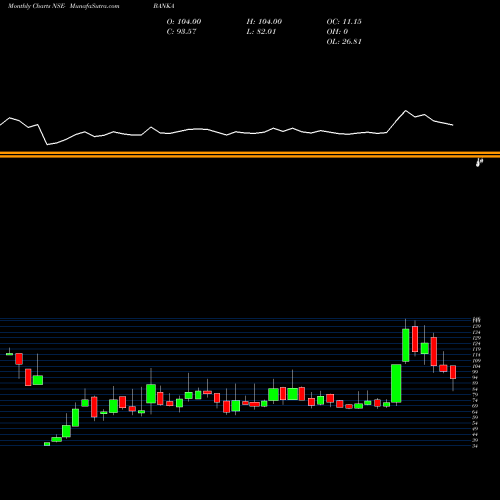Click the peak of the white indicator line
The height and width of the screenshot is (500, 500).
pyautogui.click(x=406, y=111)
